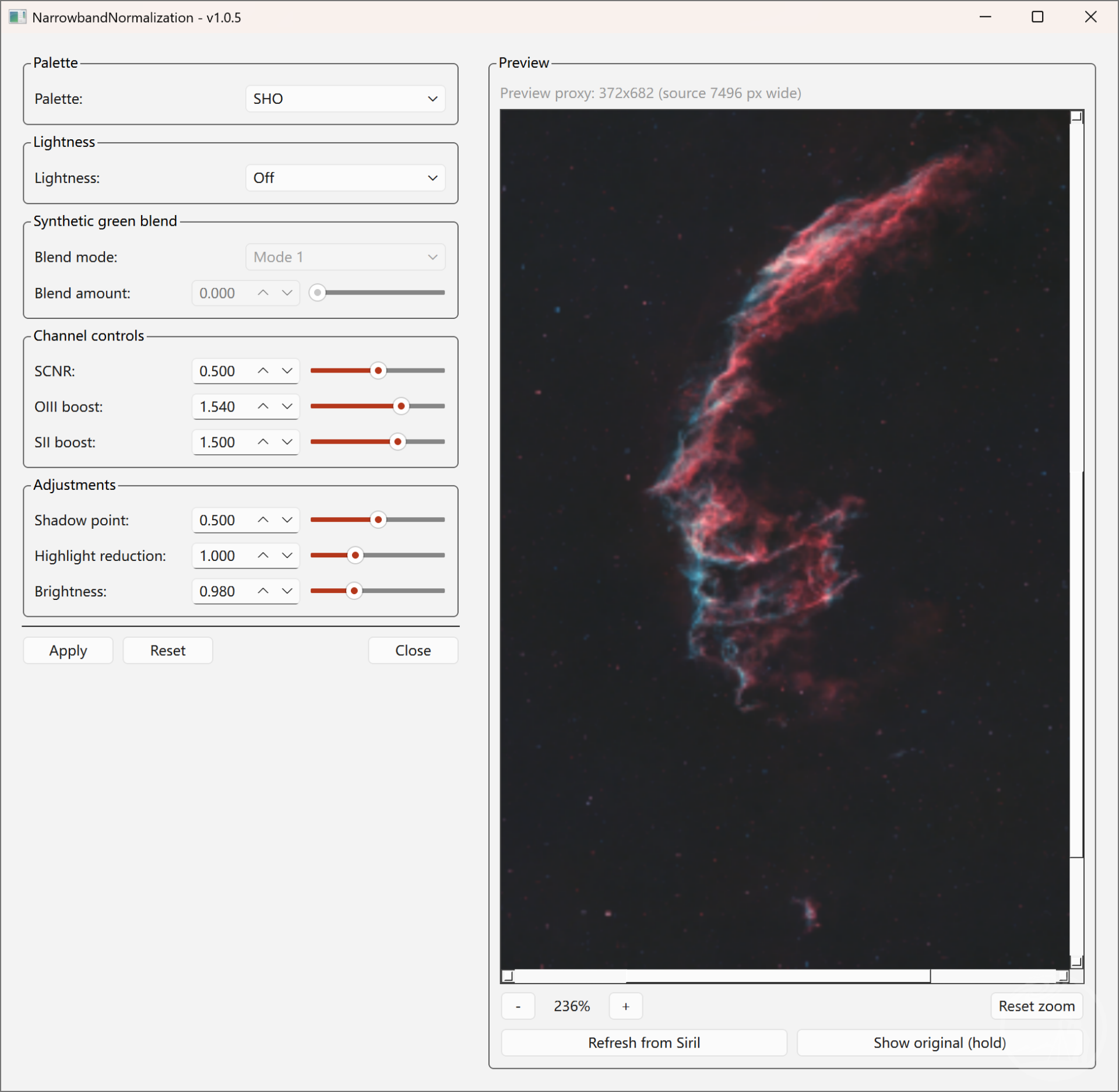Increase Highlight reduction with up arrow

[x=263, y=556]
